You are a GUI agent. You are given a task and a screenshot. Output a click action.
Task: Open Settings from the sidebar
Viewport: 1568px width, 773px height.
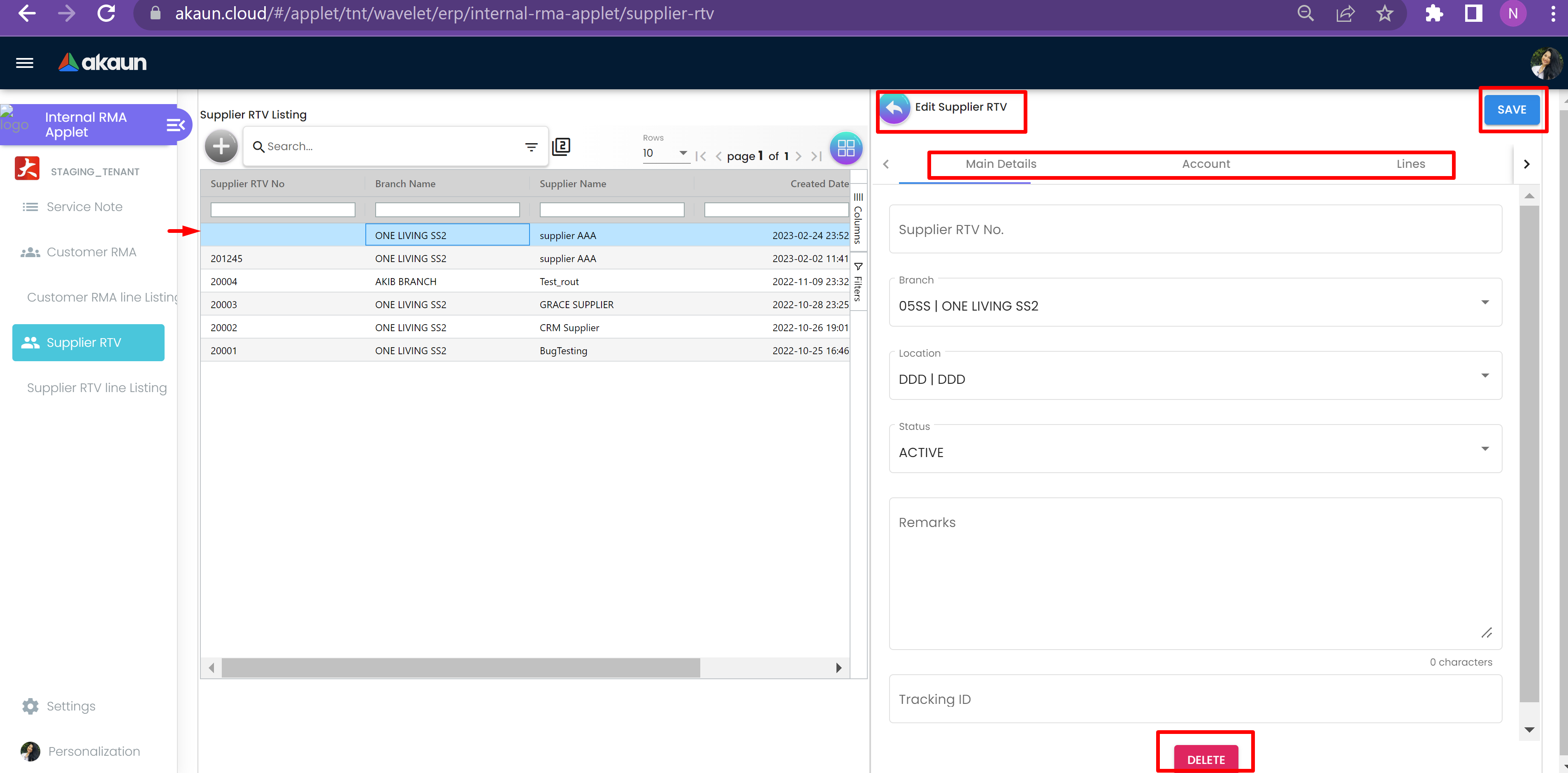(x=71, y=706)
